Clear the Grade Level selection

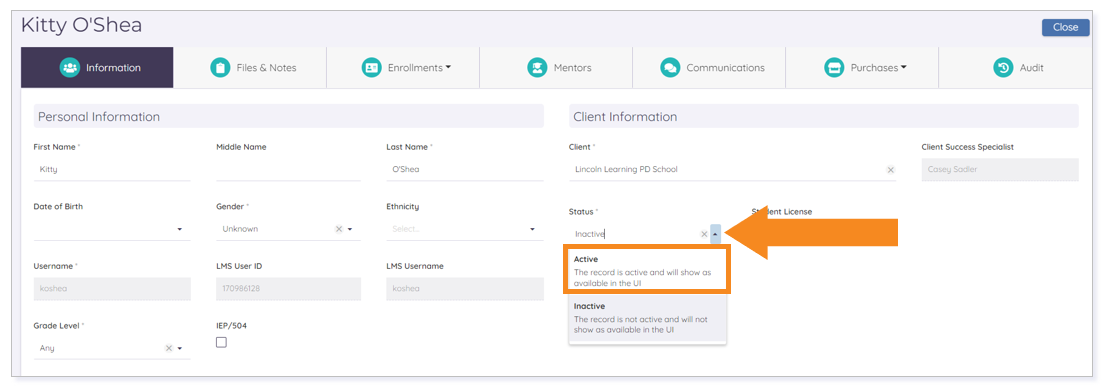click(169, 348)
